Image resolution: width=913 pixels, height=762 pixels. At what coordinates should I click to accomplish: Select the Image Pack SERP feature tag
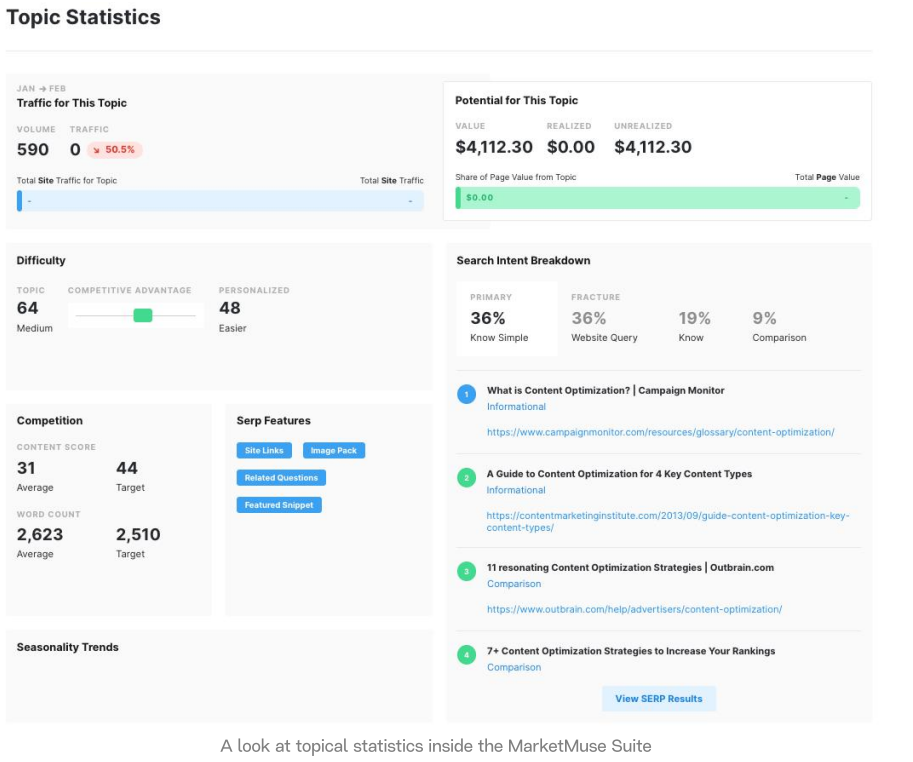pyautogui.click(x=333, y=451)
